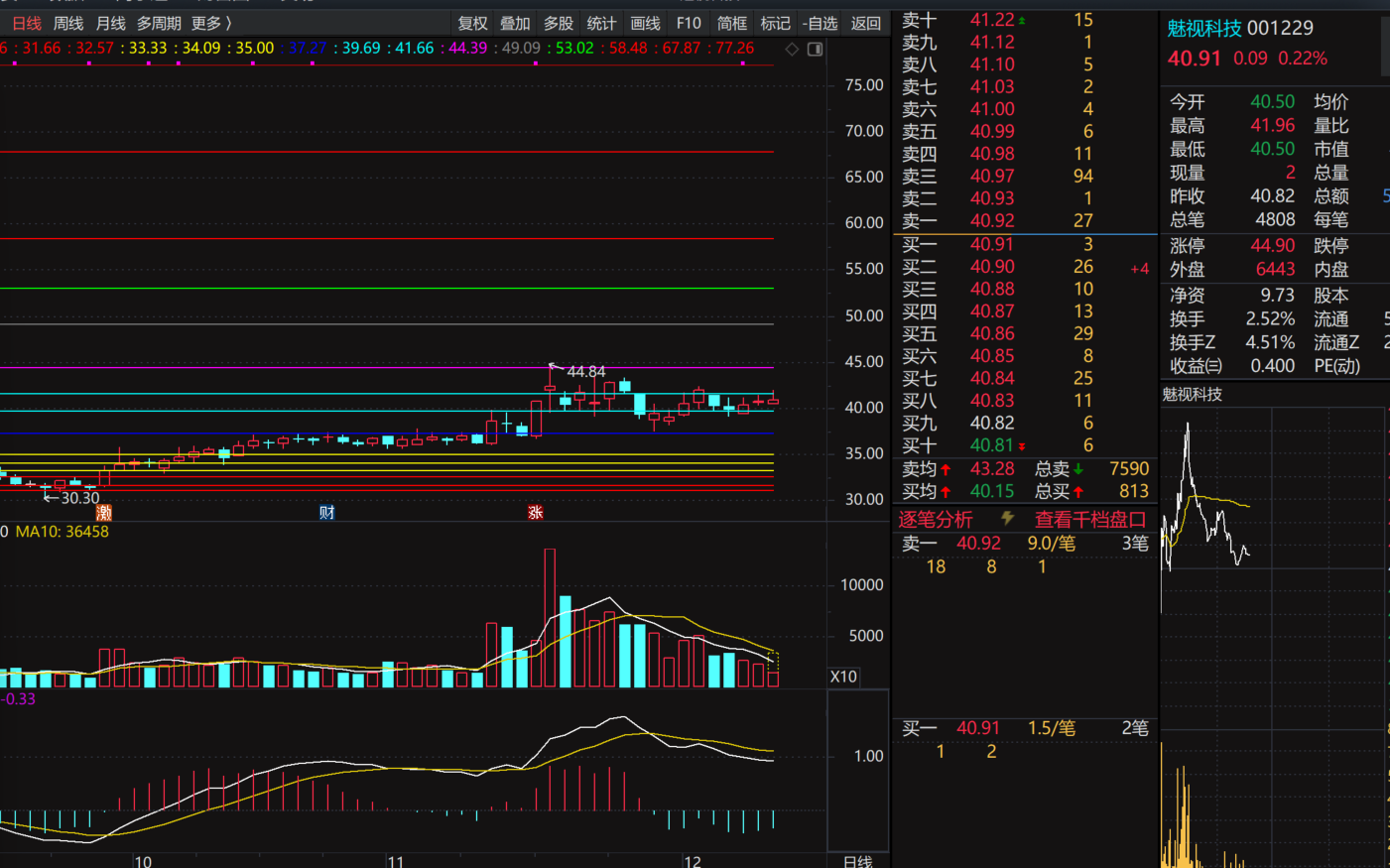Click the 返回 back button
The image size is (1390, 868).
point(866,23)
